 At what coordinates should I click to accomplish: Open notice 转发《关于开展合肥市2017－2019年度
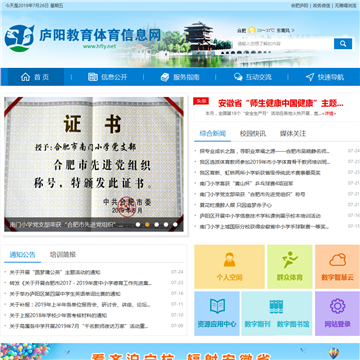pyautogui.click(x=81, y=283)
